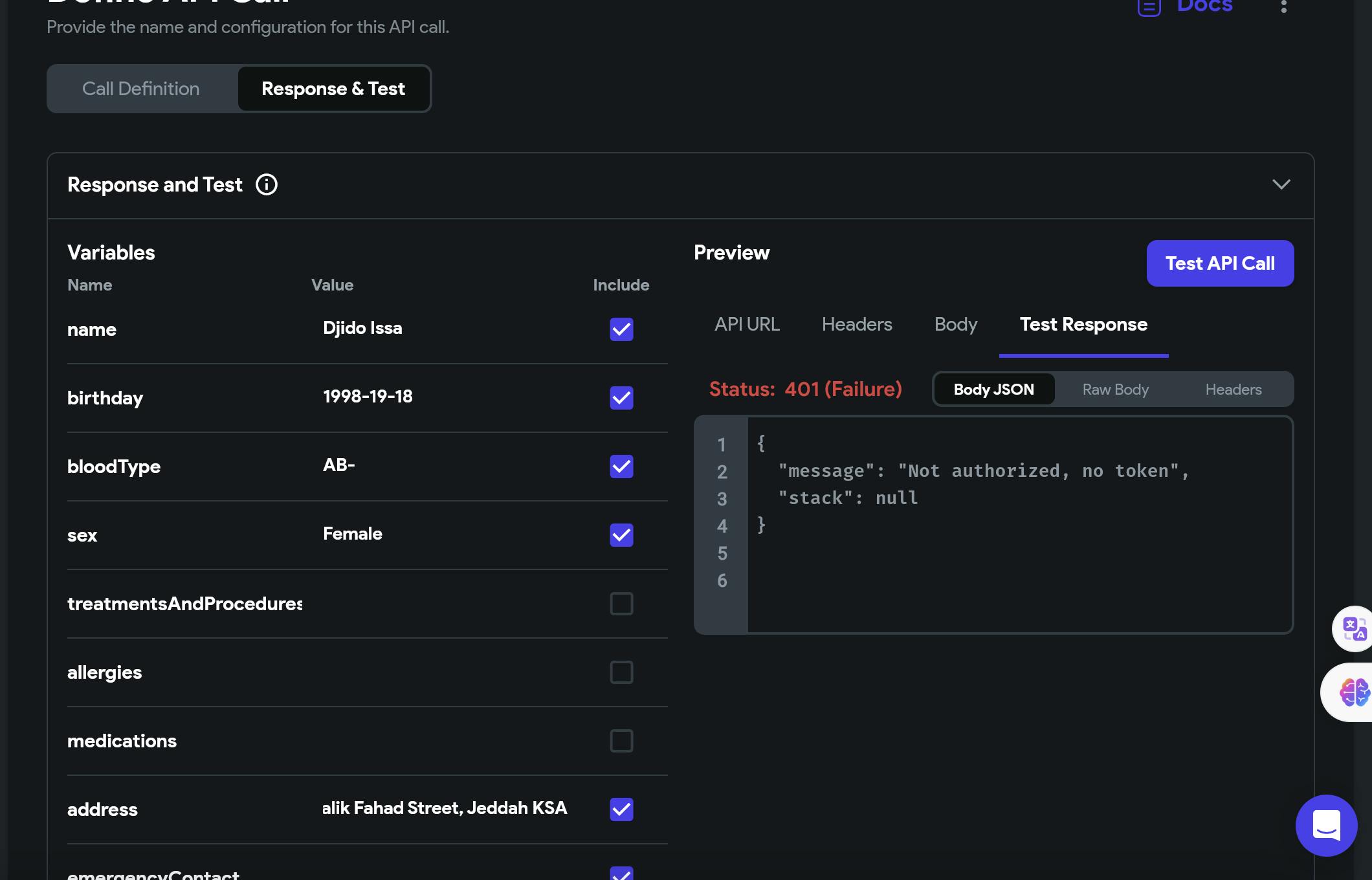This screenshot has height=880, width=1372.
Task: Select the Response & Test tab
Action: click(333, 89)
